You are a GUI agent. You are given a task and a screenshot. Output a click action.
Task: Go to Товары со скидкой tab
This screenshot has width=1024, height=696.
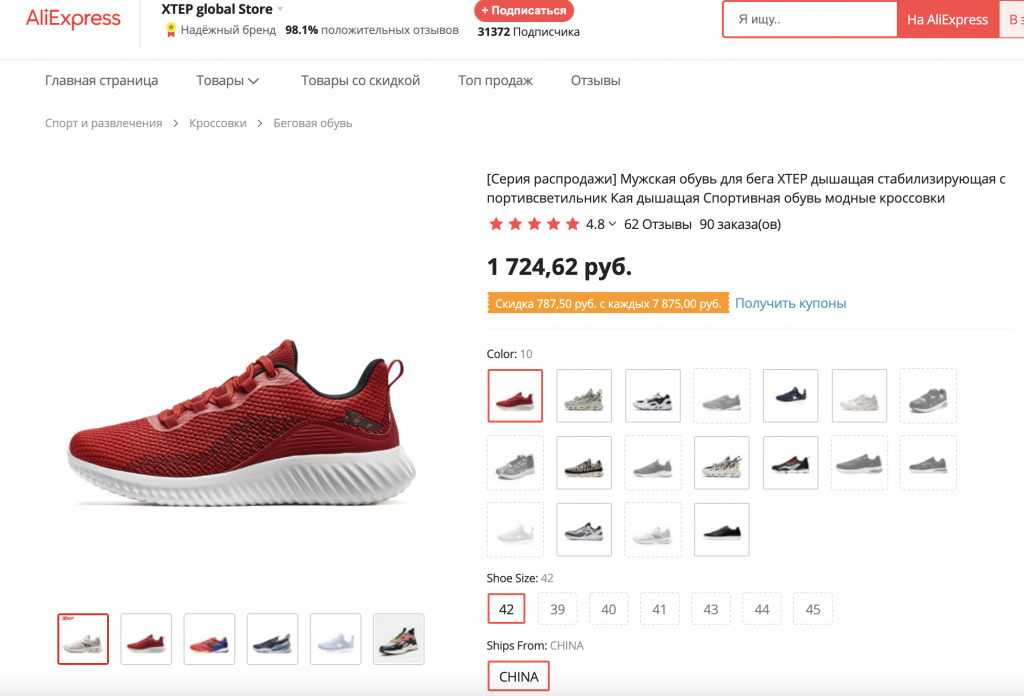tap(360, 80)
